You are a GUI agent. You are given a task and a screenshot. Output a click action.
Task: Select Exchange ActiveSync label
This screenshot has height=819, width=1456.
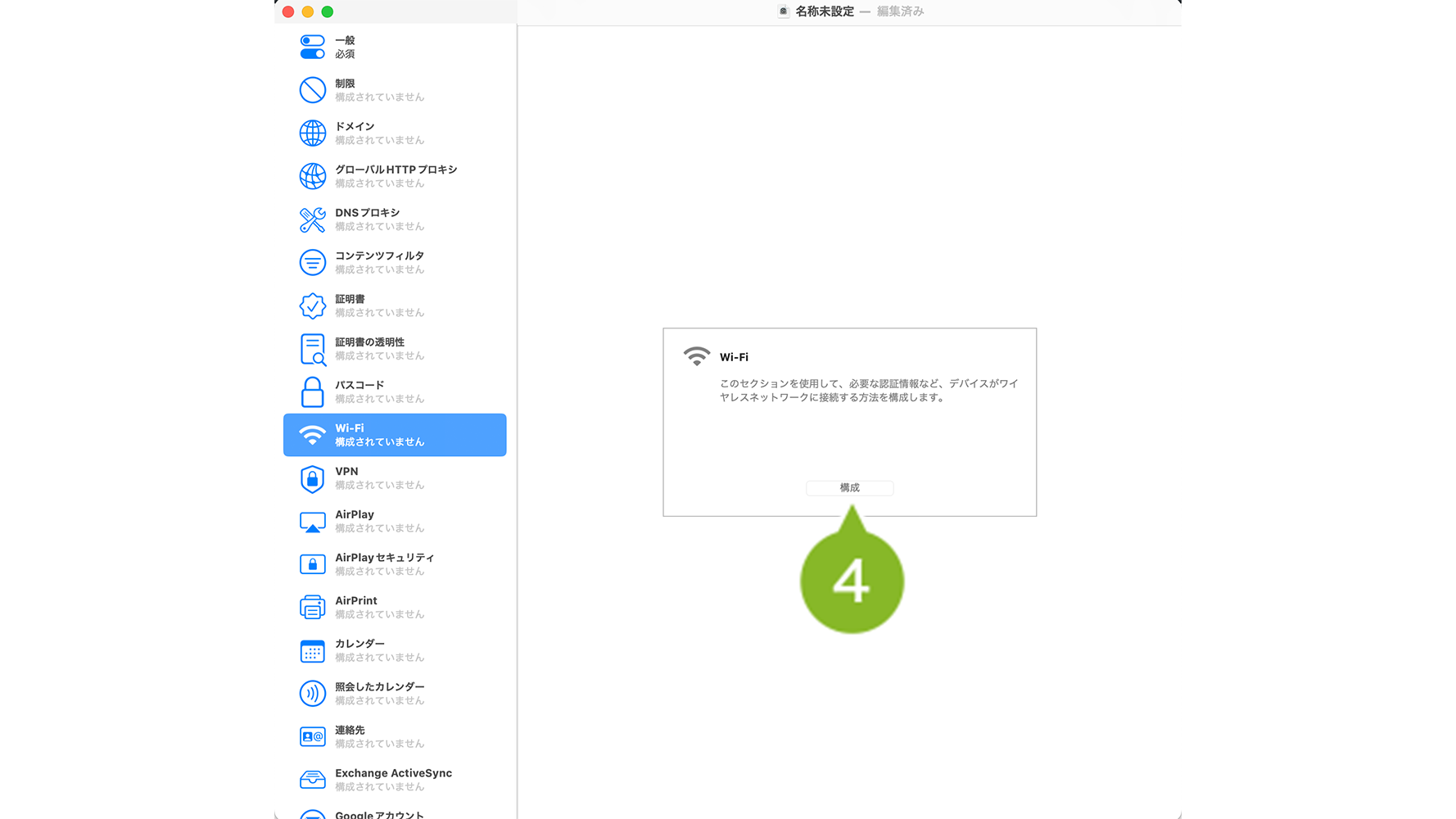click(x=393, y=773)
